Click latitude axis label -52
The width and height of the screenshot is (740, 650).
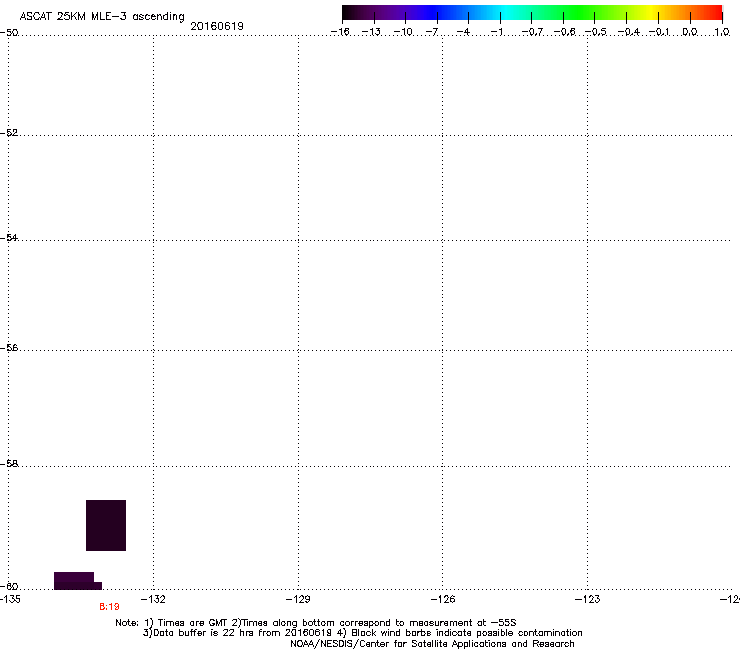9,133
